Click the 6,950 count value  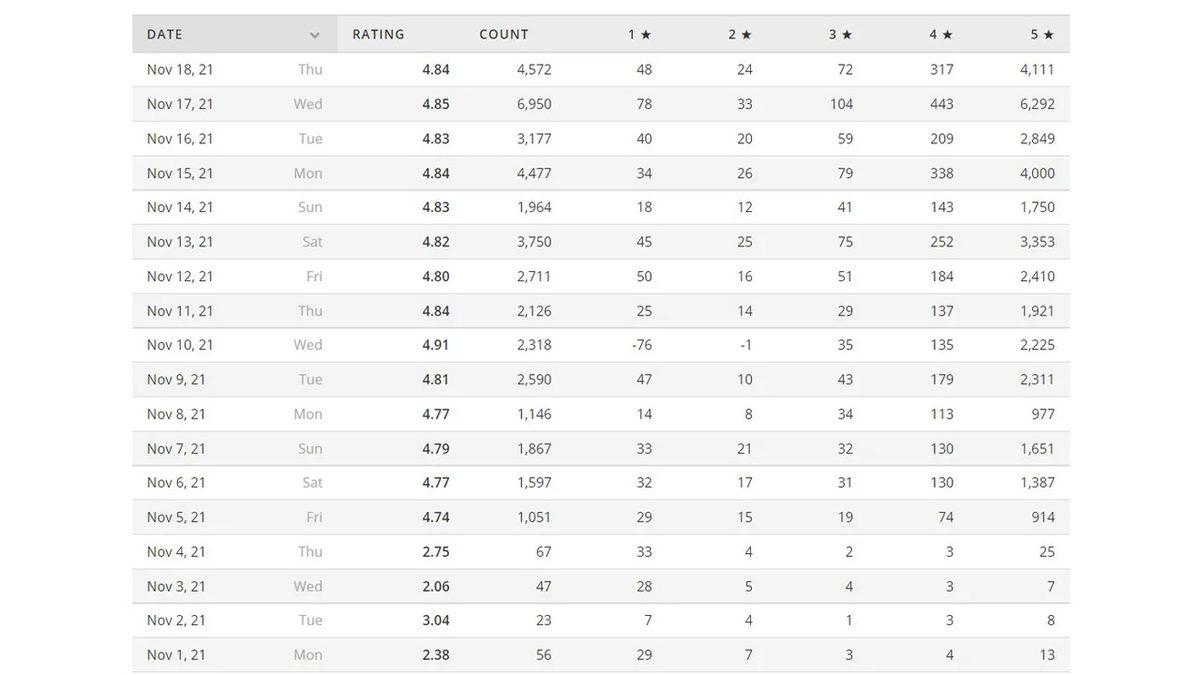534,104
